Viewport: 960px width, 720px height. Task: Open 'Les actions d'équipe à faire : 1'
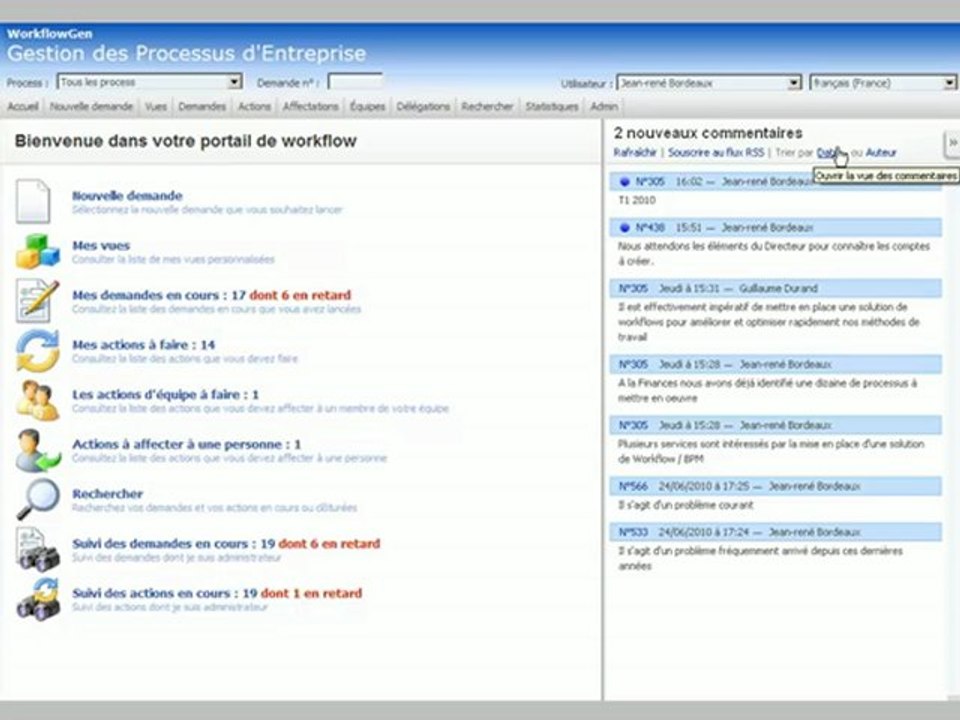[165, 394]
